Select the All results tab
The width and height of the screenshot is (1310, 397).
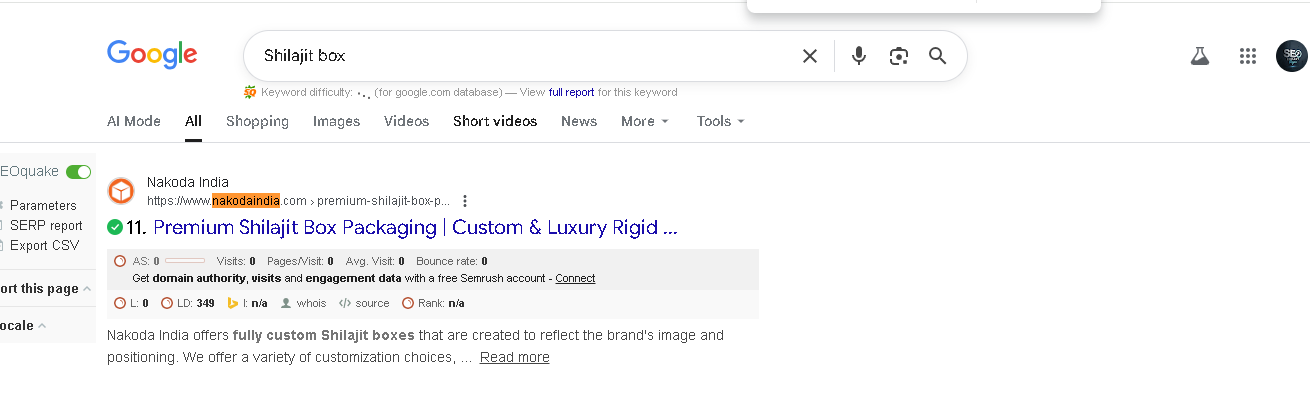pyautogui.click(x=193, y=121)
